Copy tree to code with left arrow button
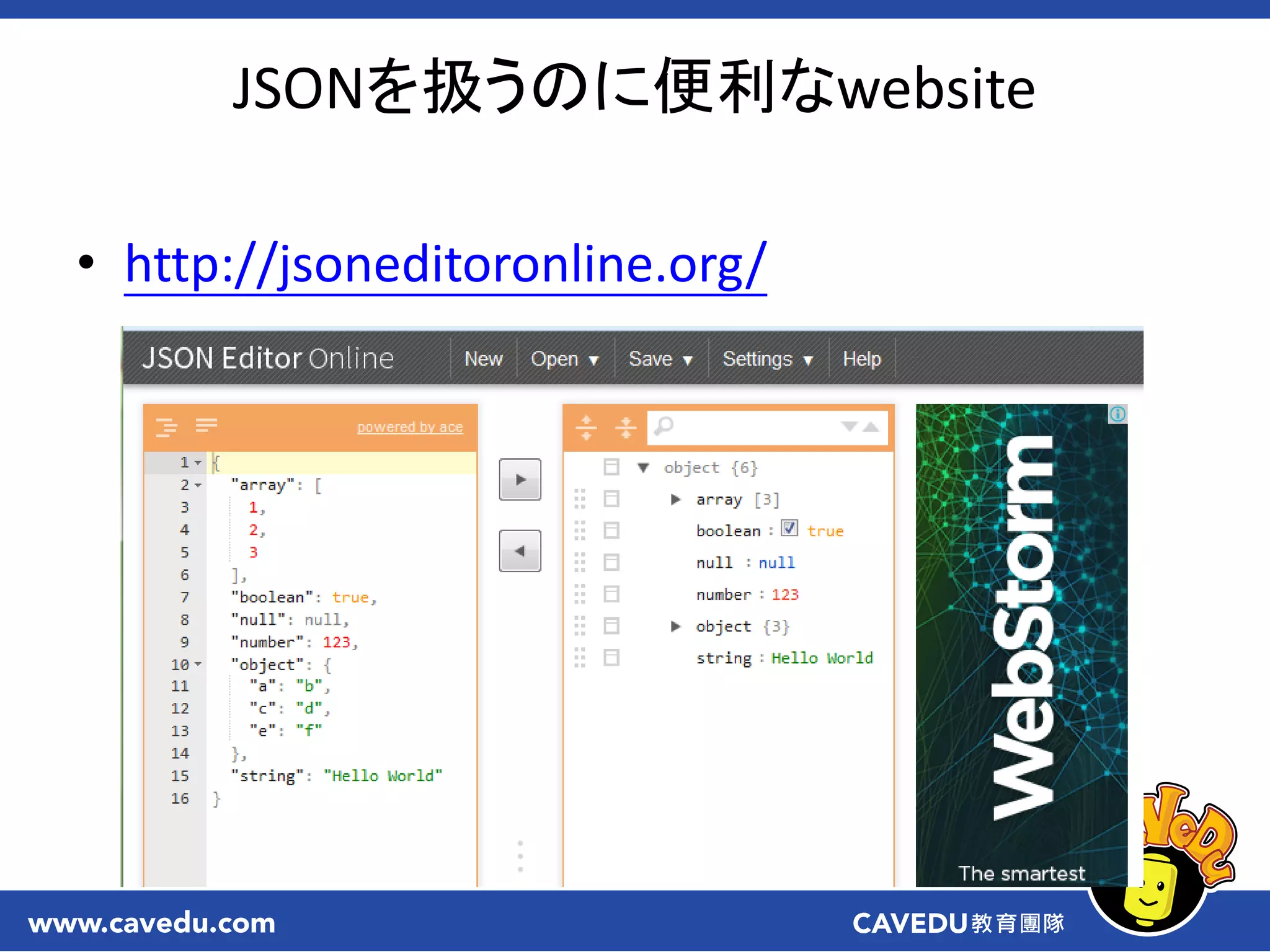 coord(520,550)
